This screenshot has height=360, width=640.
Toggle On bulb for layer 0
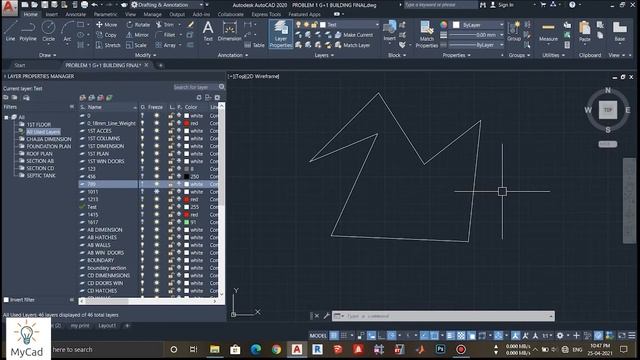point(142,116)
